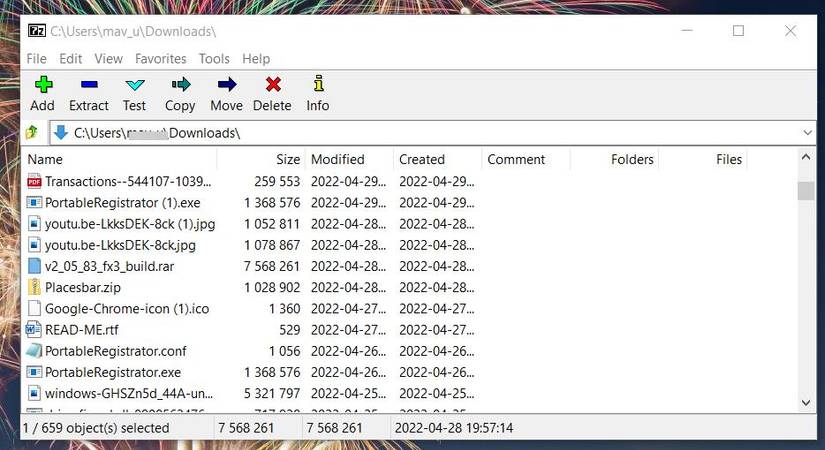Image resolution: width=825 pixels, height=450 pixels.
Task: Click the blue download arrow in path bar
Action: pos(61,133)
